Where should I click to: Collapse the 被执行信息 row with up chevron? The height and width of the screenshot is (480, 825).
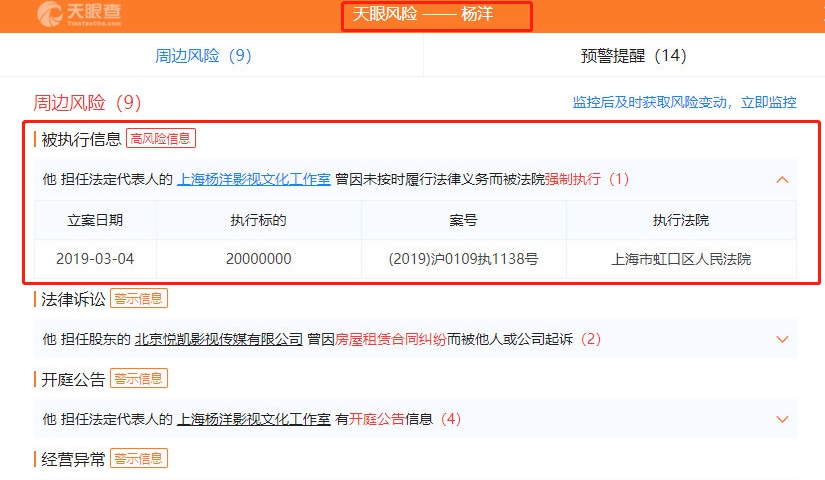click(782, 180)
